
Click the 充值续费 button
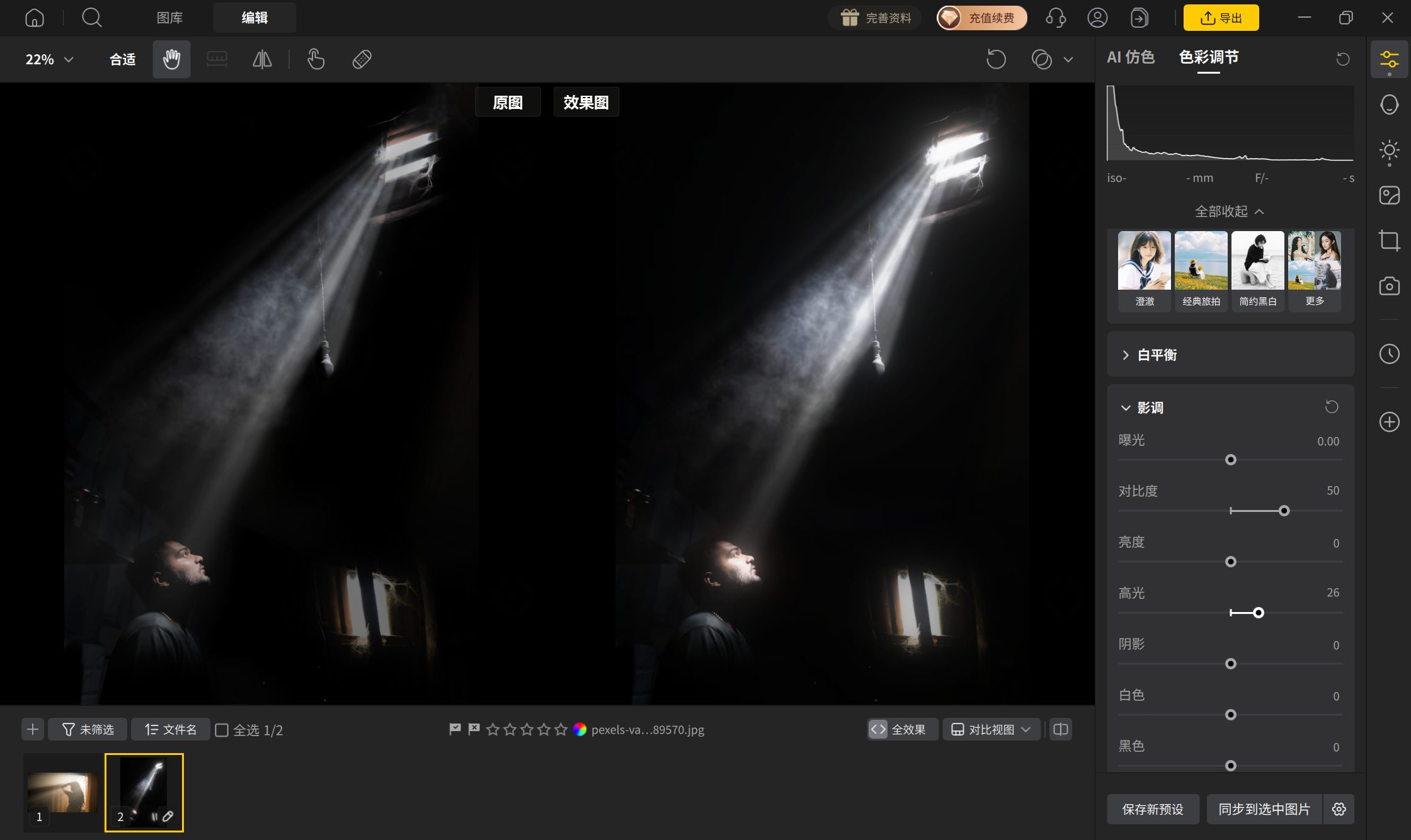(981, 18)
